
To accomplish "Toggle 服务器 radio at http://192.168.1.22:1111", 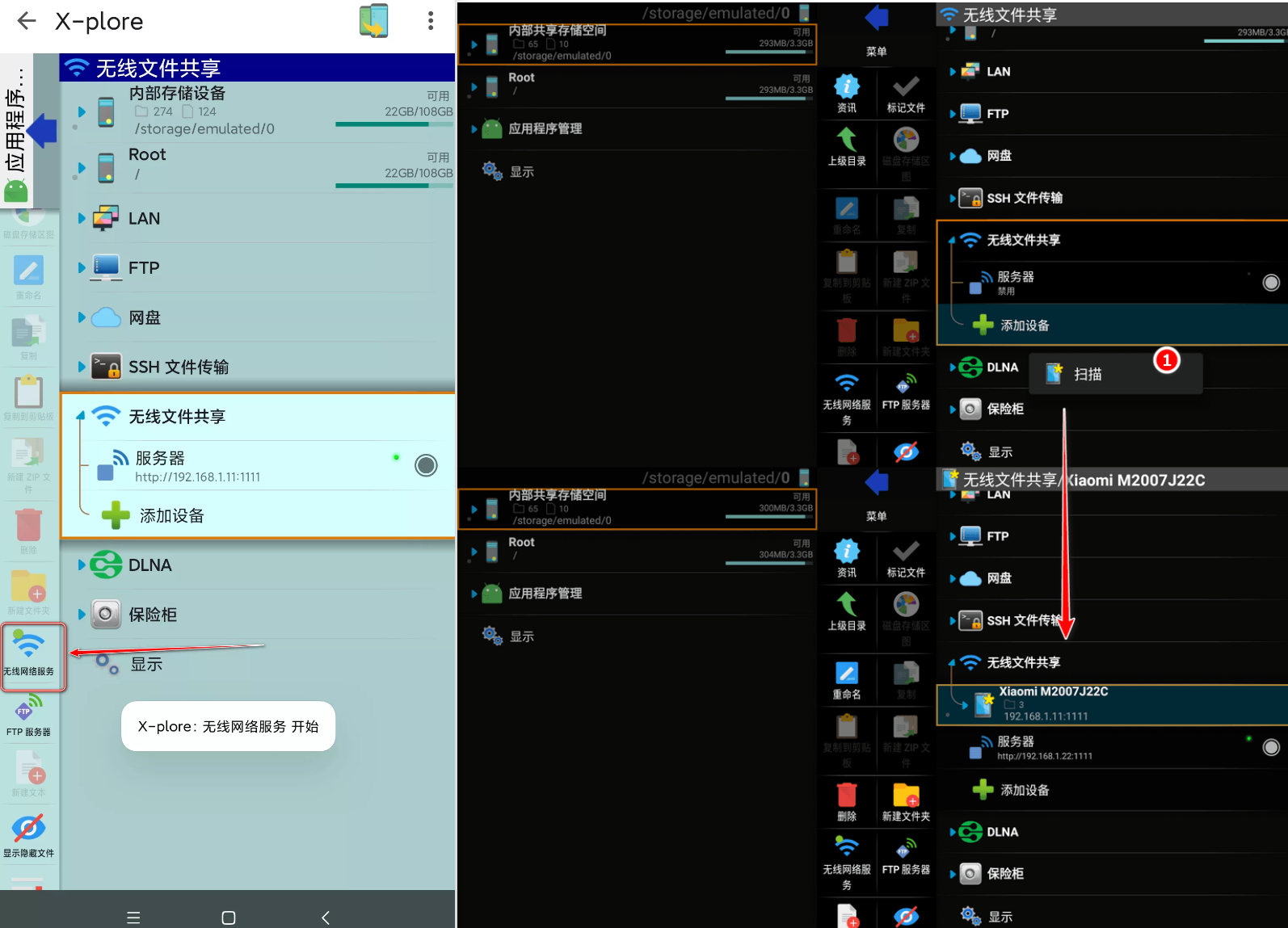I will pos(1271,747).
